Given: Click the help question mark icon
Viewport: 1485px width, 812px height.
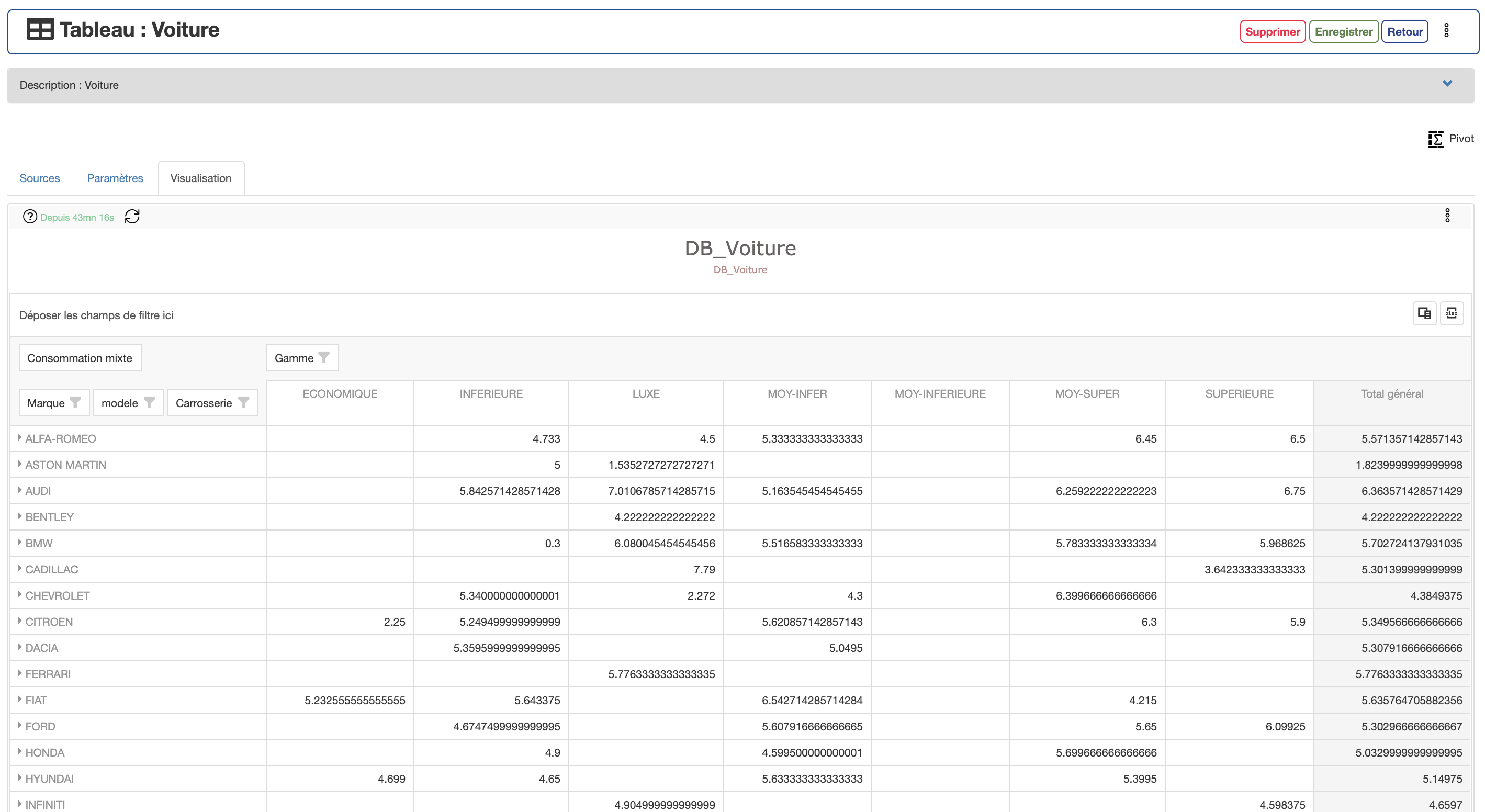Looking at the screenshot, I should tap(29, 217).
